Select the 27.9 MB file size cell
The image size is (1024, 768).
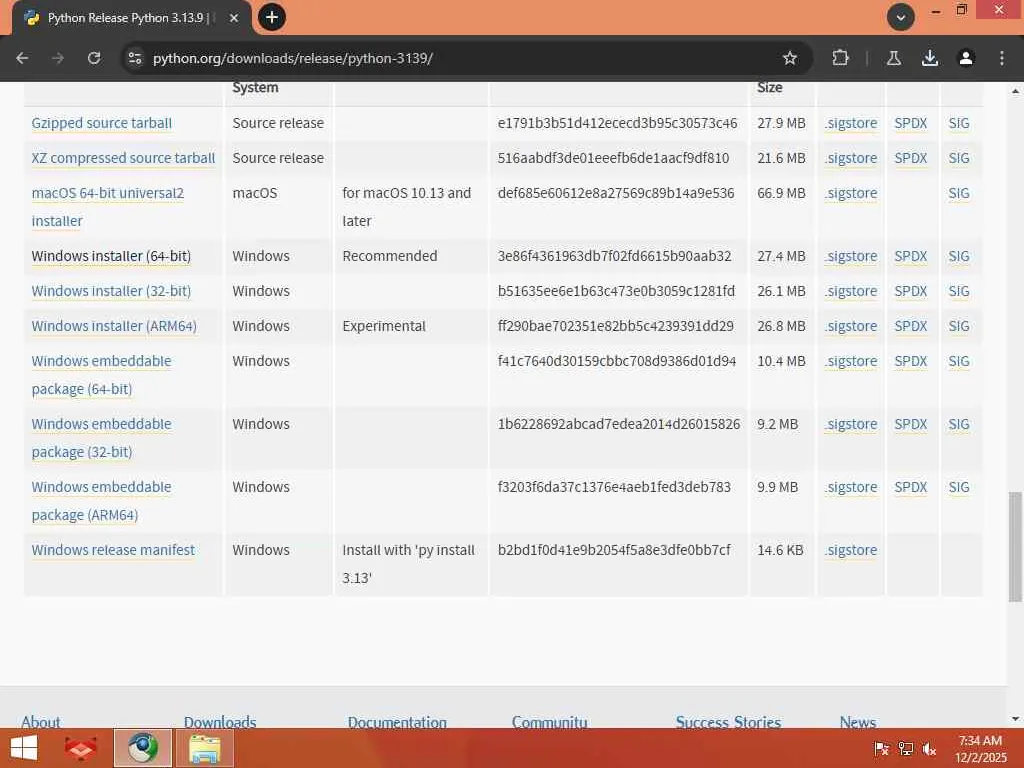782,123
